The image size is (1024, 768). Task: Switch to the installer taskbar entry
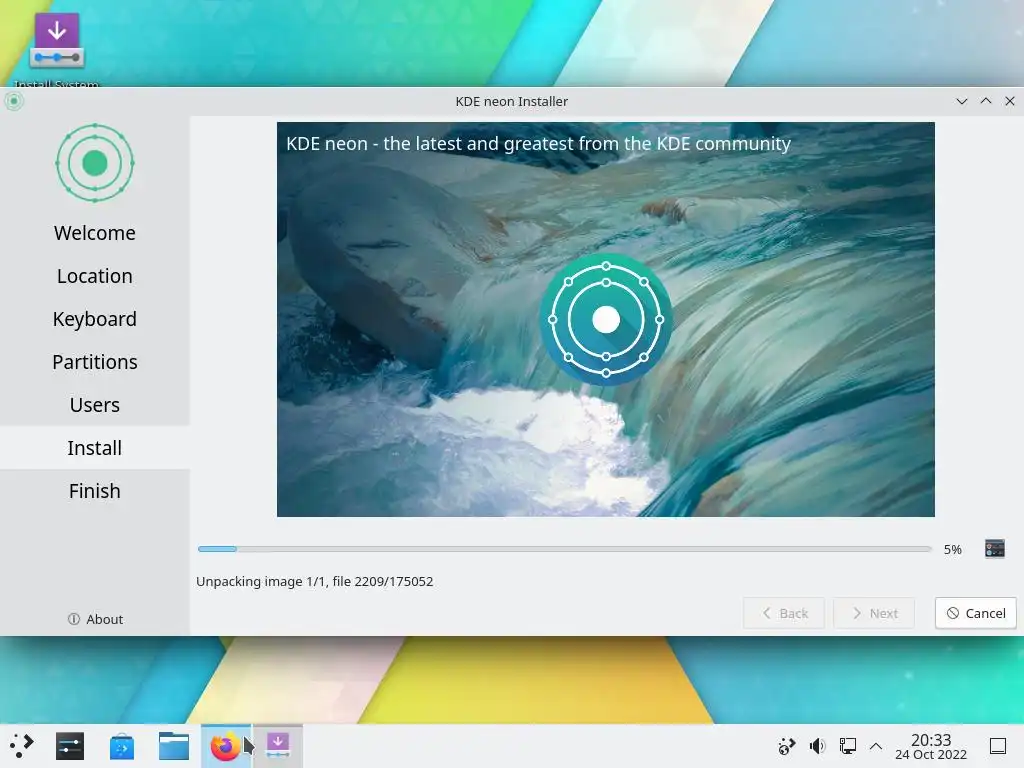pyautogui.click(x=278, y=746)
